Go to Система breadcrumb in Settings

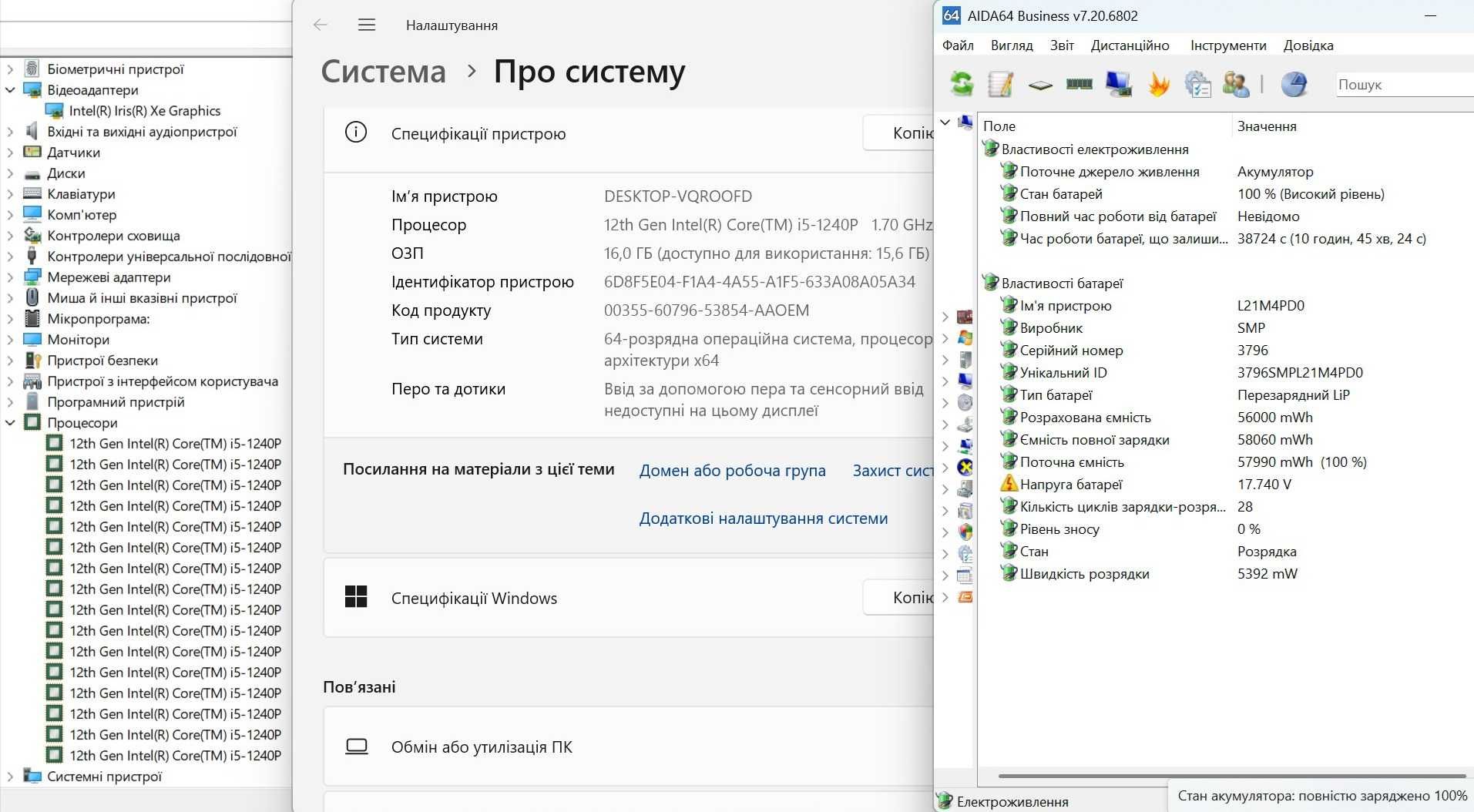click(383, 72)
